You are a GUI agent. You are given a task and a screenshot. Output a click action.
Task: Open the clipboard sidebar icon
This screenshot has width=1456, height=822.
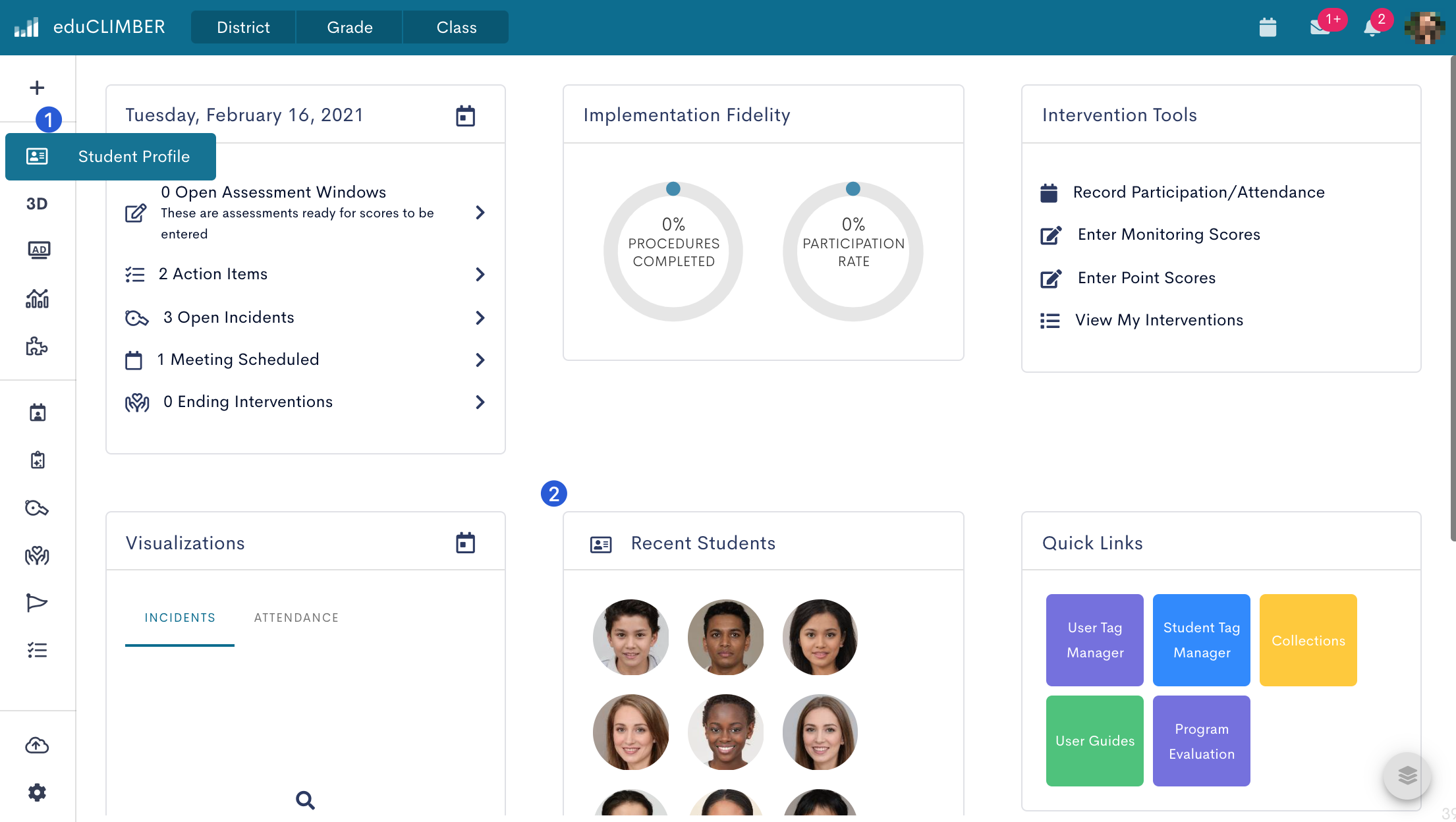coord(38,460)
